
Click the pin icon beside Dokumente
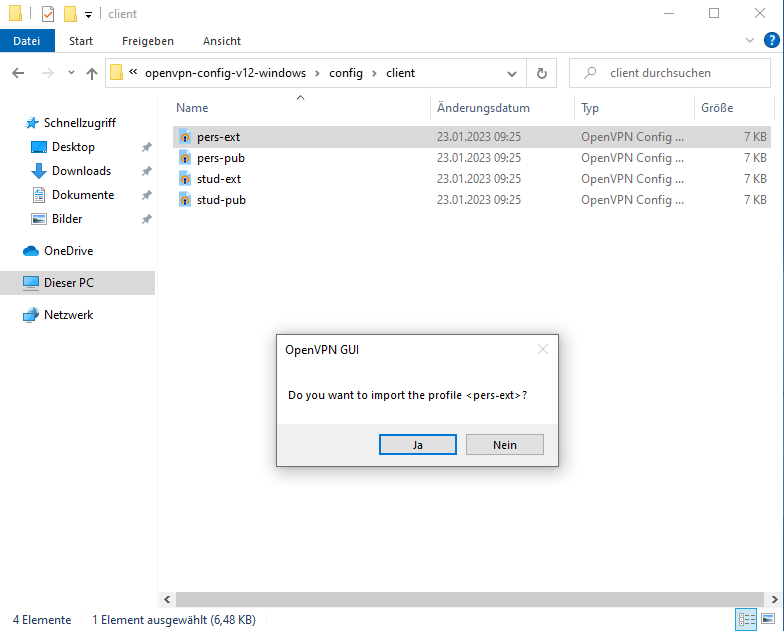[x=146, y=195]
